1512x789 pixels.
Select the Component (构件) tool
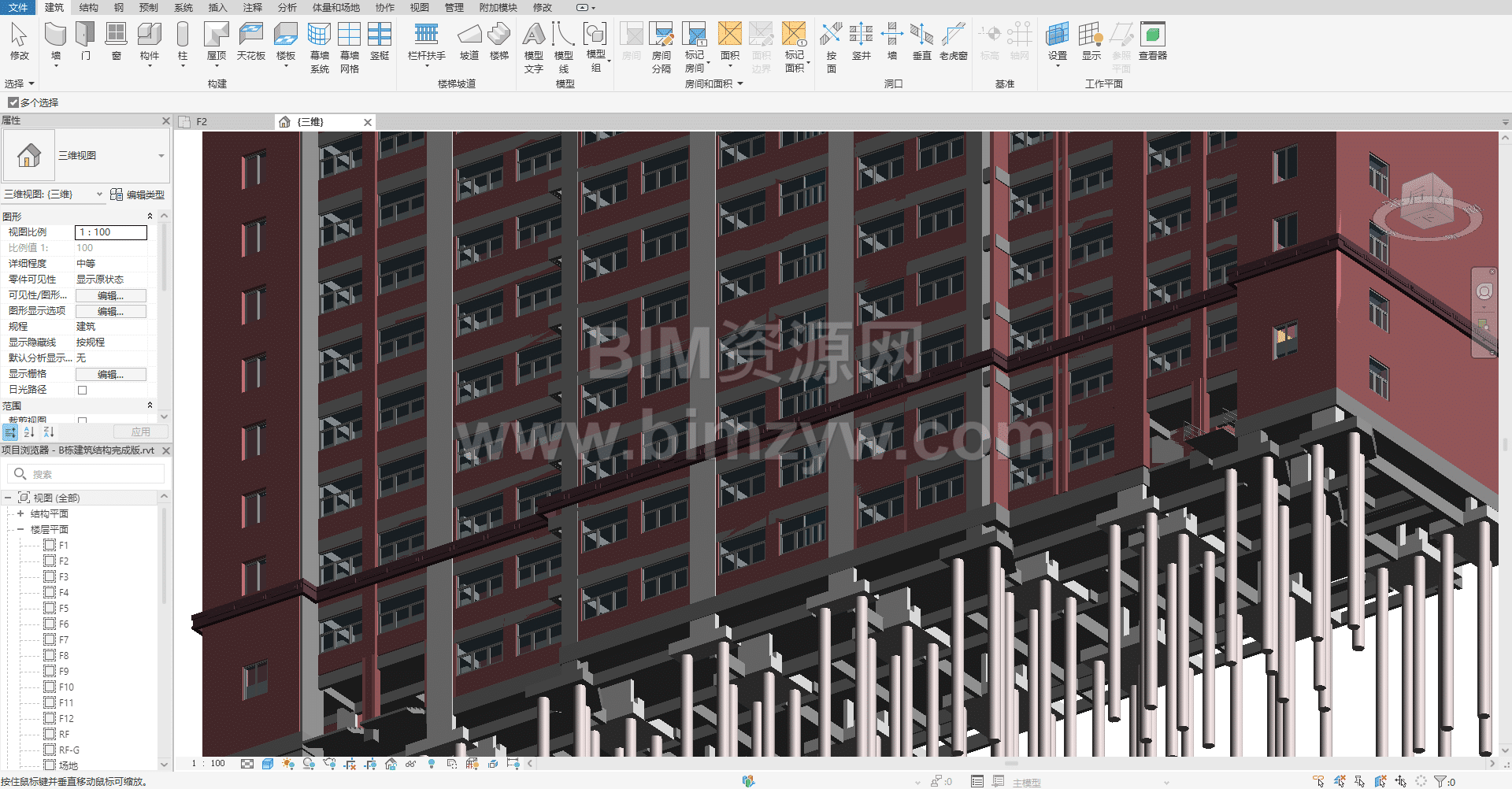[150, 42]
